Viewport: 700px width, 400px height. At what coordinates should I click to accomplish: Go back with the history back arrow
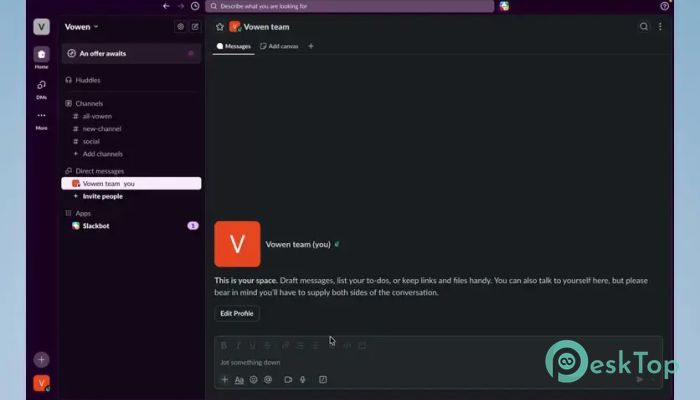point(166,6)
